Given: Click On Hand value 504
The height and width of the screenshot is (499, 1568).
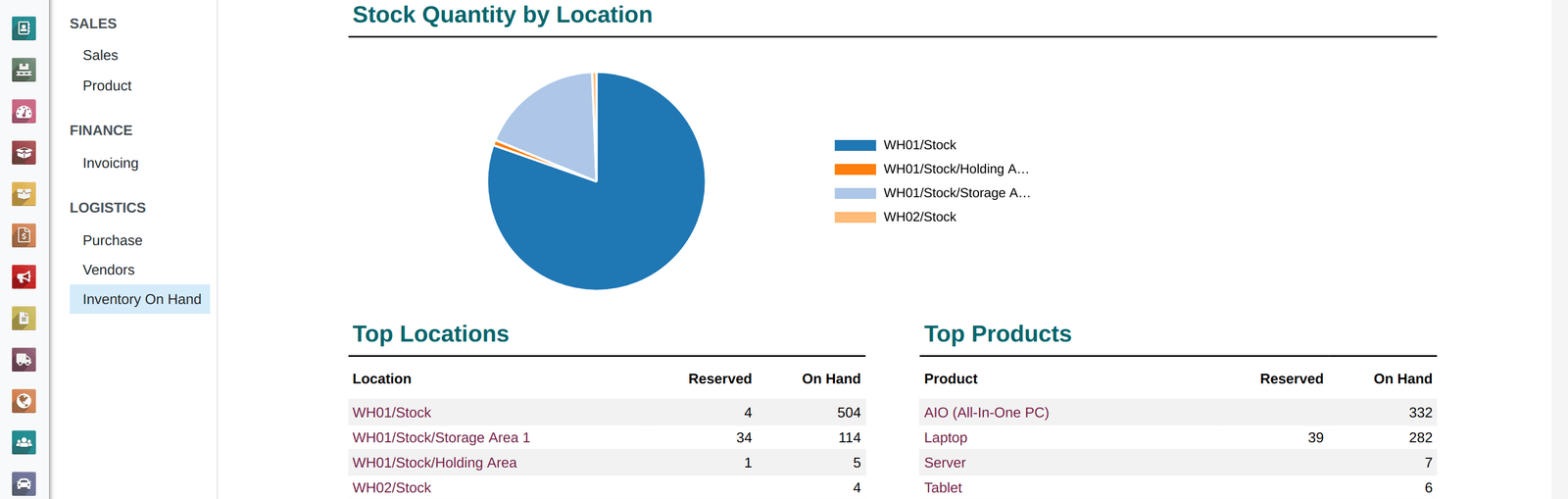Looking at the screenshot, I should pyautogui.click(x=849, y=413).
